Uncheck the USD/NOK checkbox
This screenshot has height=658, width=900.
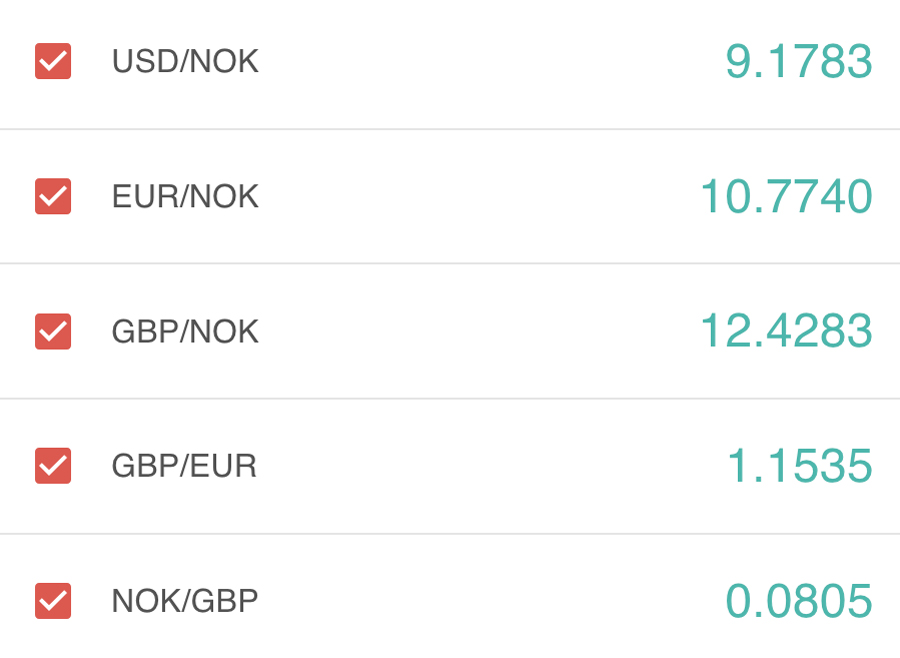pyautogui.click(x=53, y=61)
